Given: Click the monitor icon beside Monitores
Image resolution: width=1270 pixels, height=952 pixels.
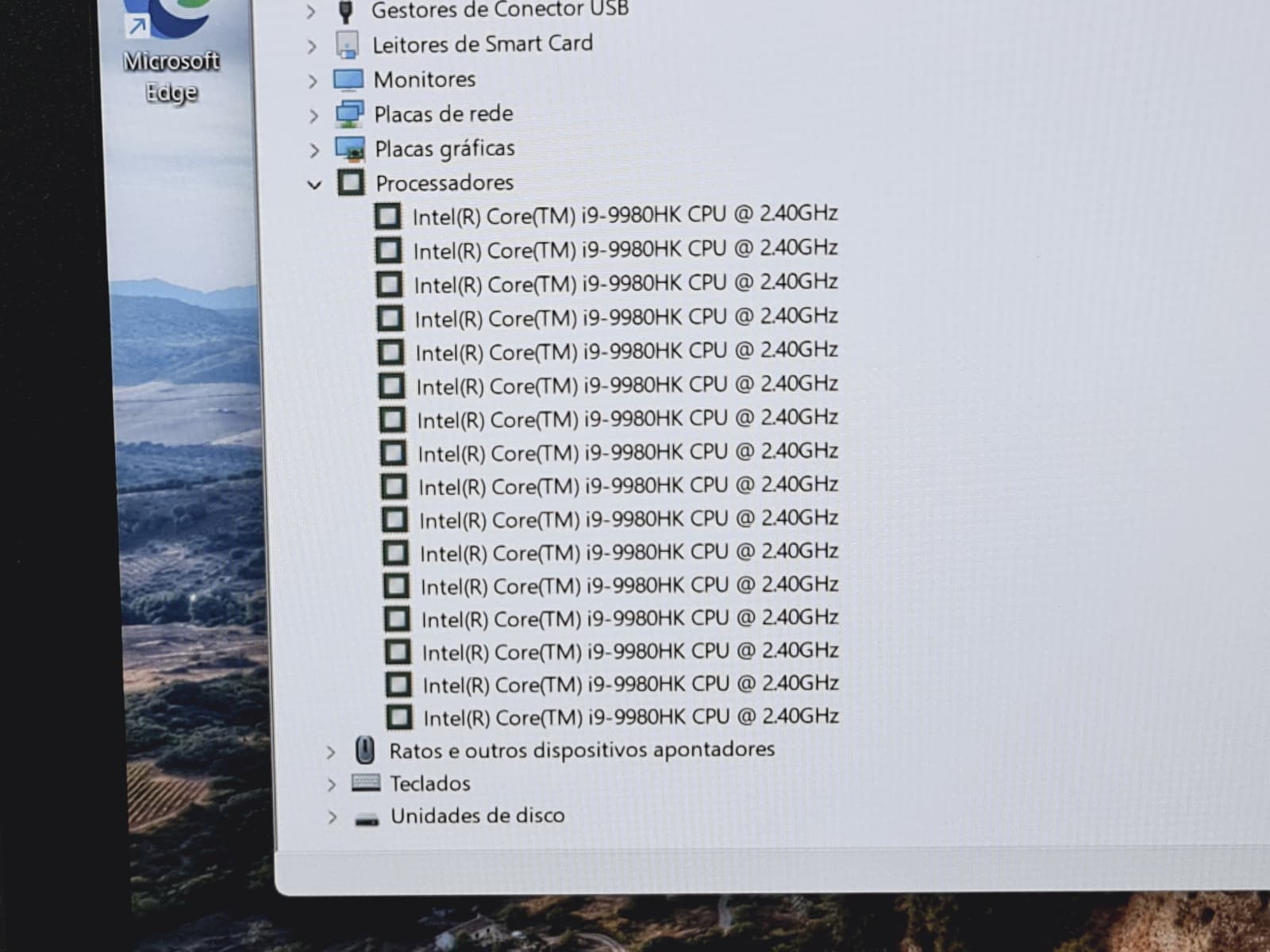Looking at the screenshot, I should tap(348, 80).
